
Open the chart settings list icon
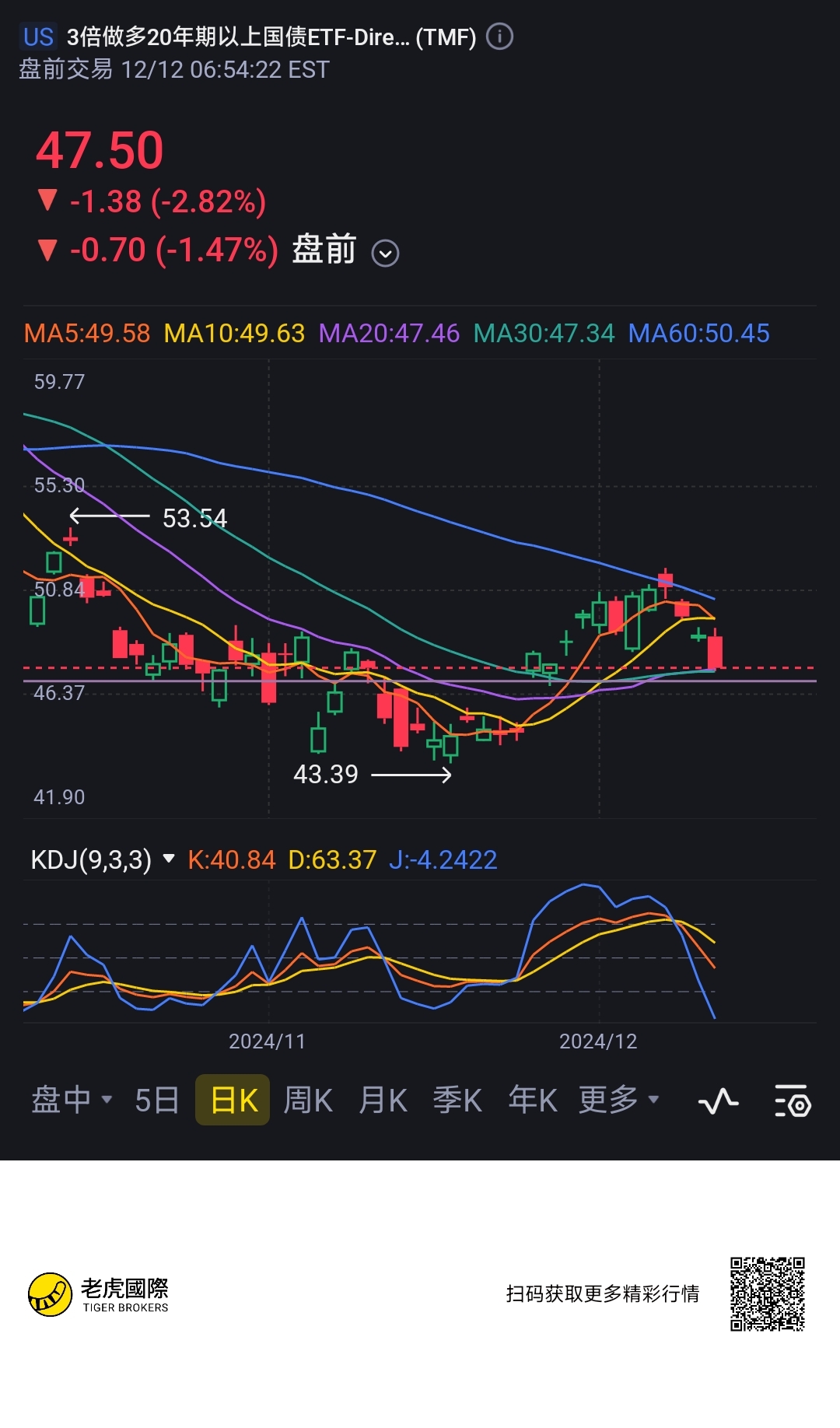coord(793,1101)
